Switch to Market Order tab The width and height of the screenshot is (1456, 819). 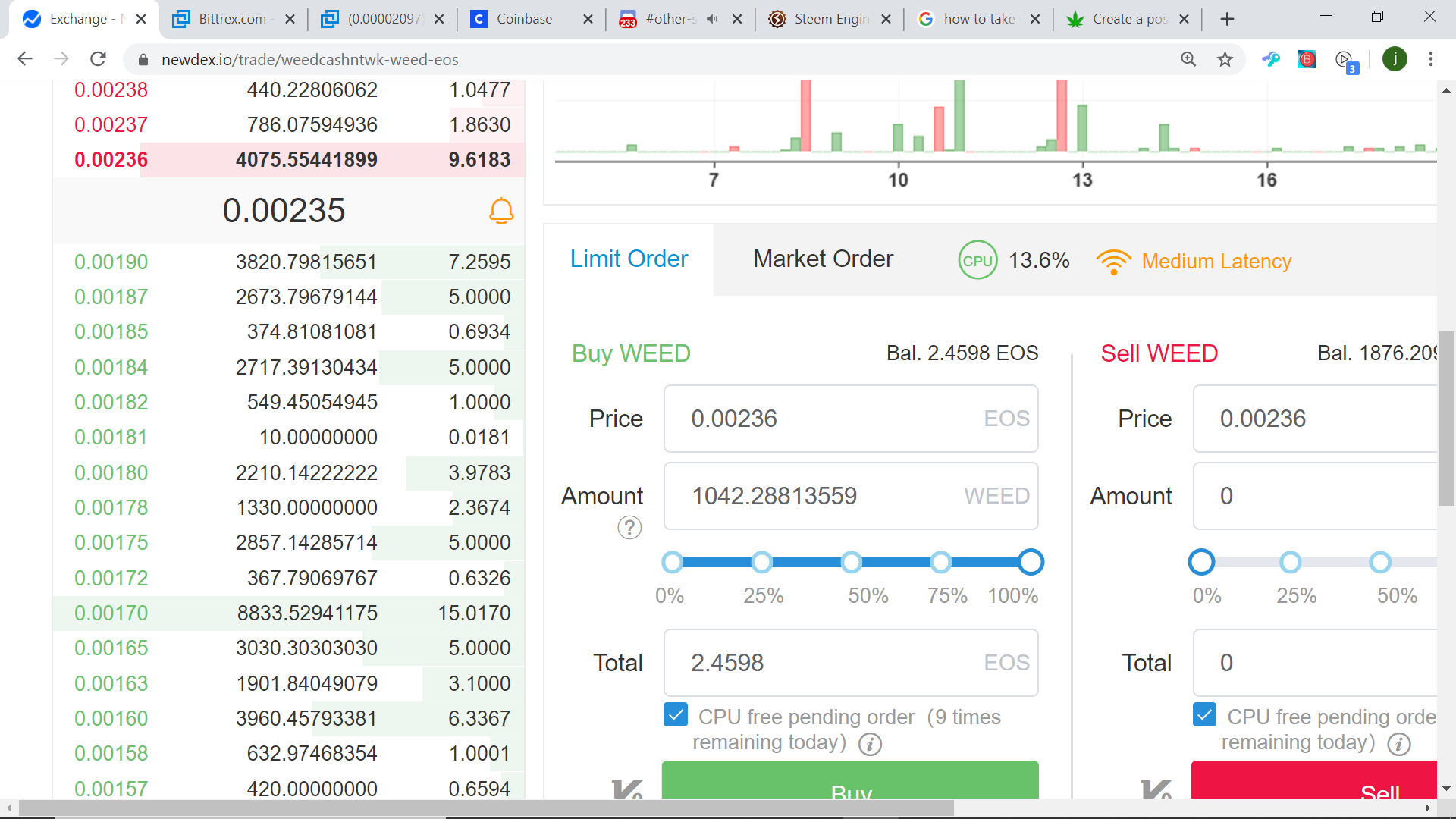823,259
